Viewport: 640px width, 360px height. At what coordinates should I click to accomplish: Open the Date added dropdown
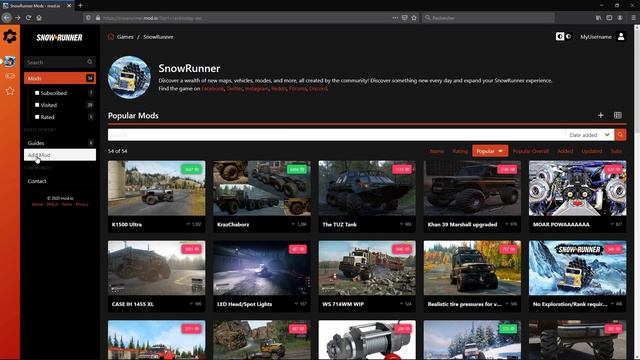pos(589,135)
